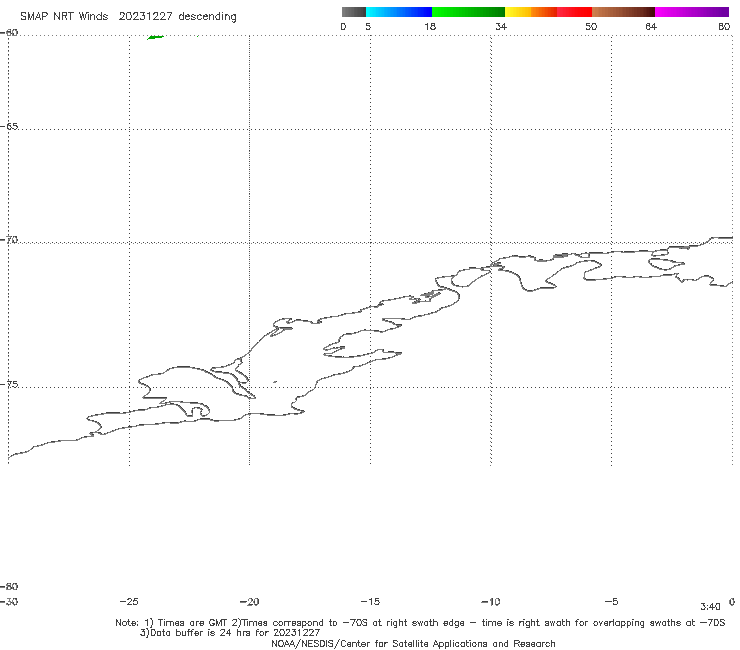
Task: Click the color scale label '64'
Action: coord(651,26)
